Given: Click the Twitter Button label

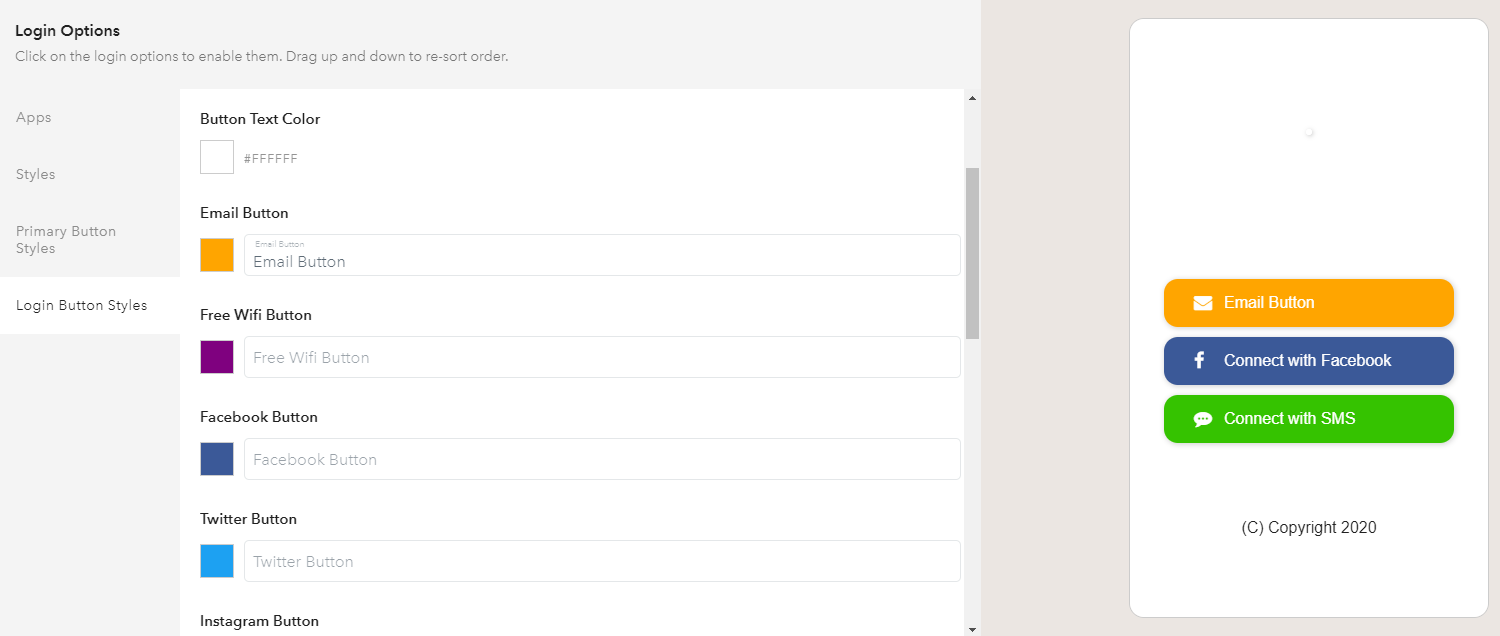Looking at the screenshot, I should point(248,519).
